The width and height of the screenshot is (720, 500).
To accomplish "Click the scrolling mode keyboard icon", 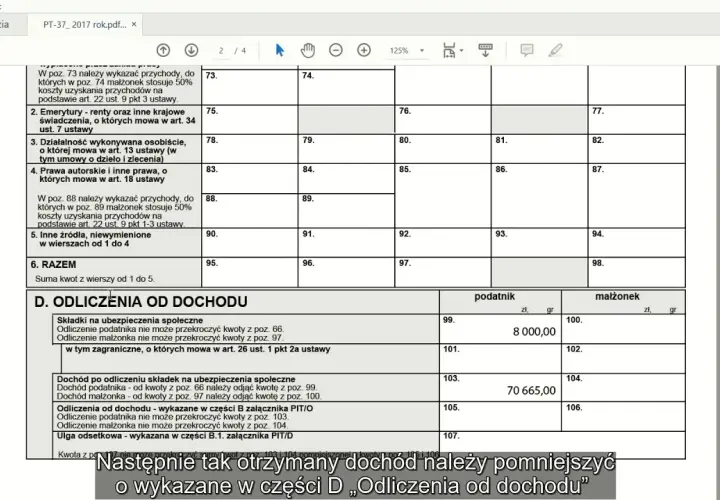I will point(485,50).
